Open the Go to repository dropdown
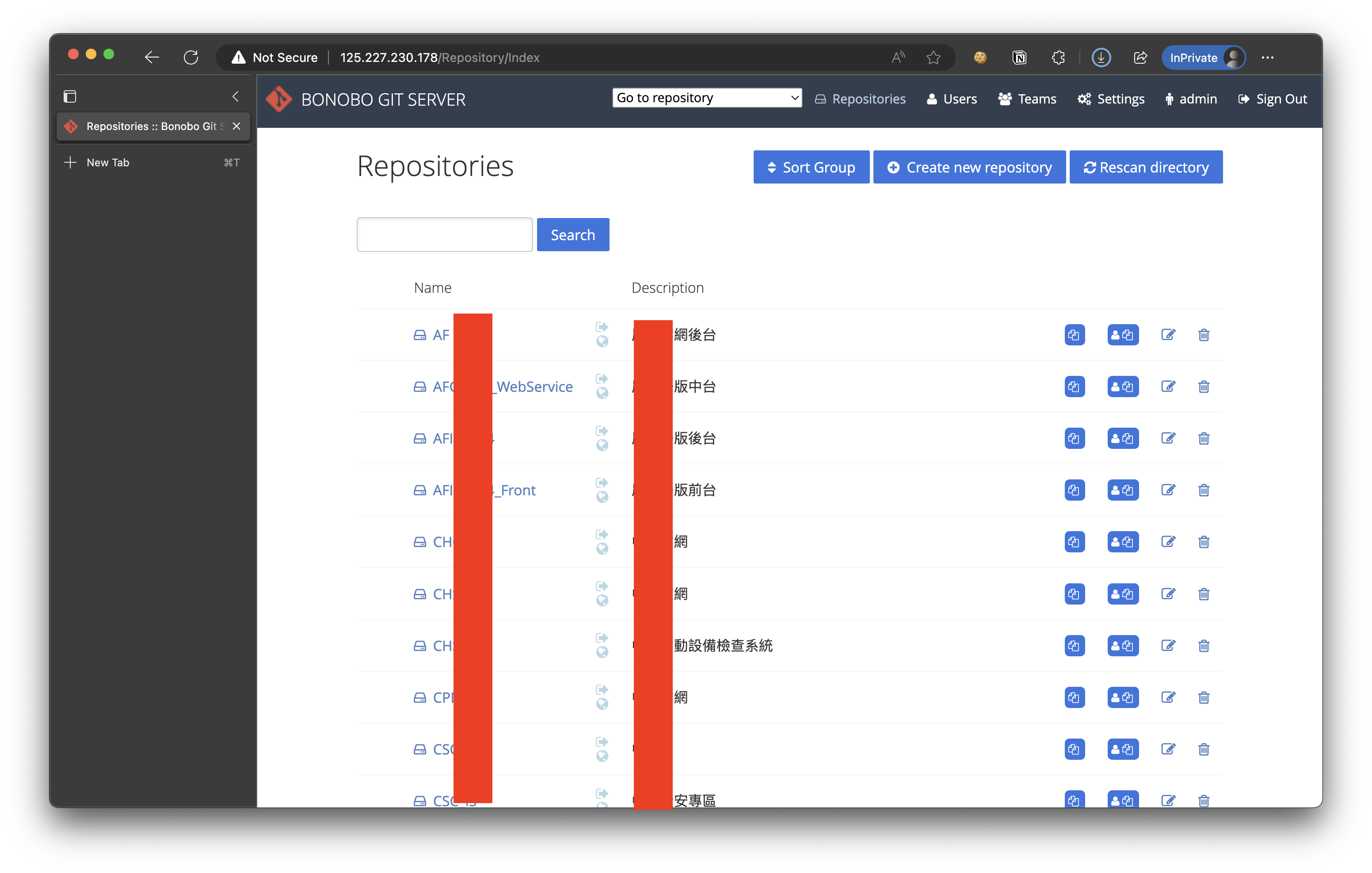This screenshot has width=1372, height=873. tap(706, 97)
